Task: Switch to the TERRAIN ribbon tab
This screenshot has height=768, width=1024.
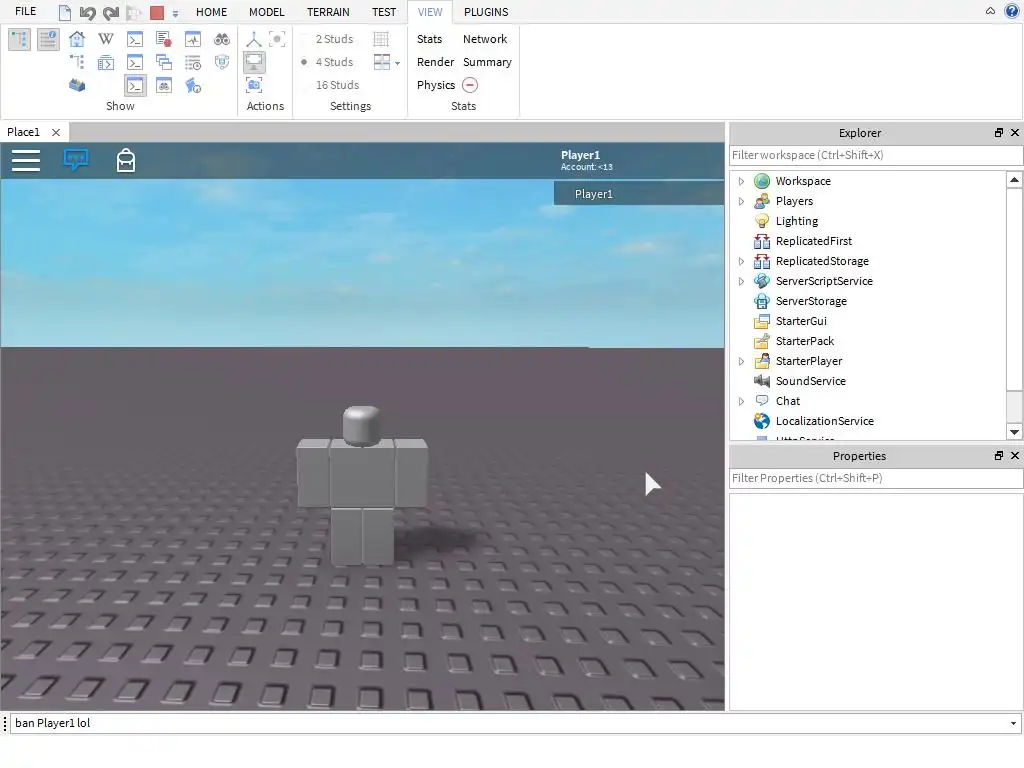Action: [x=328, y=12]
